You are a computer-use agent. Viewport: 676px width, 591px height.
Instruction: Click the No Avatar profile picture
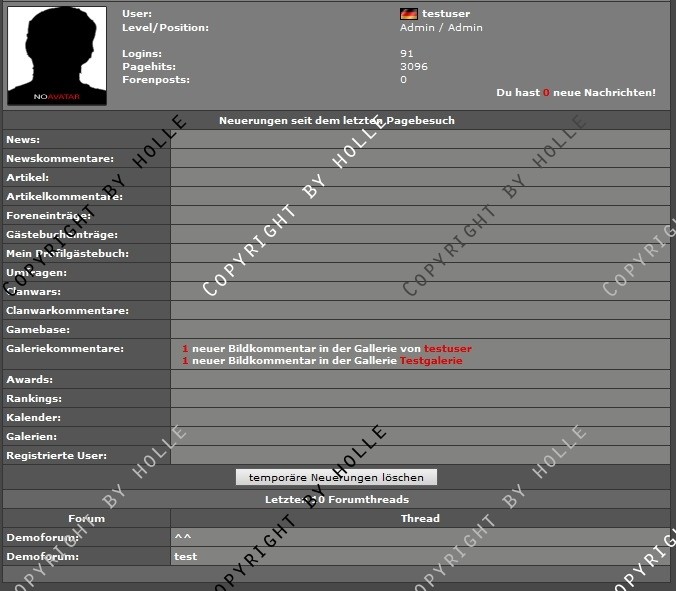pyautogui.click(x=57, y=56)
